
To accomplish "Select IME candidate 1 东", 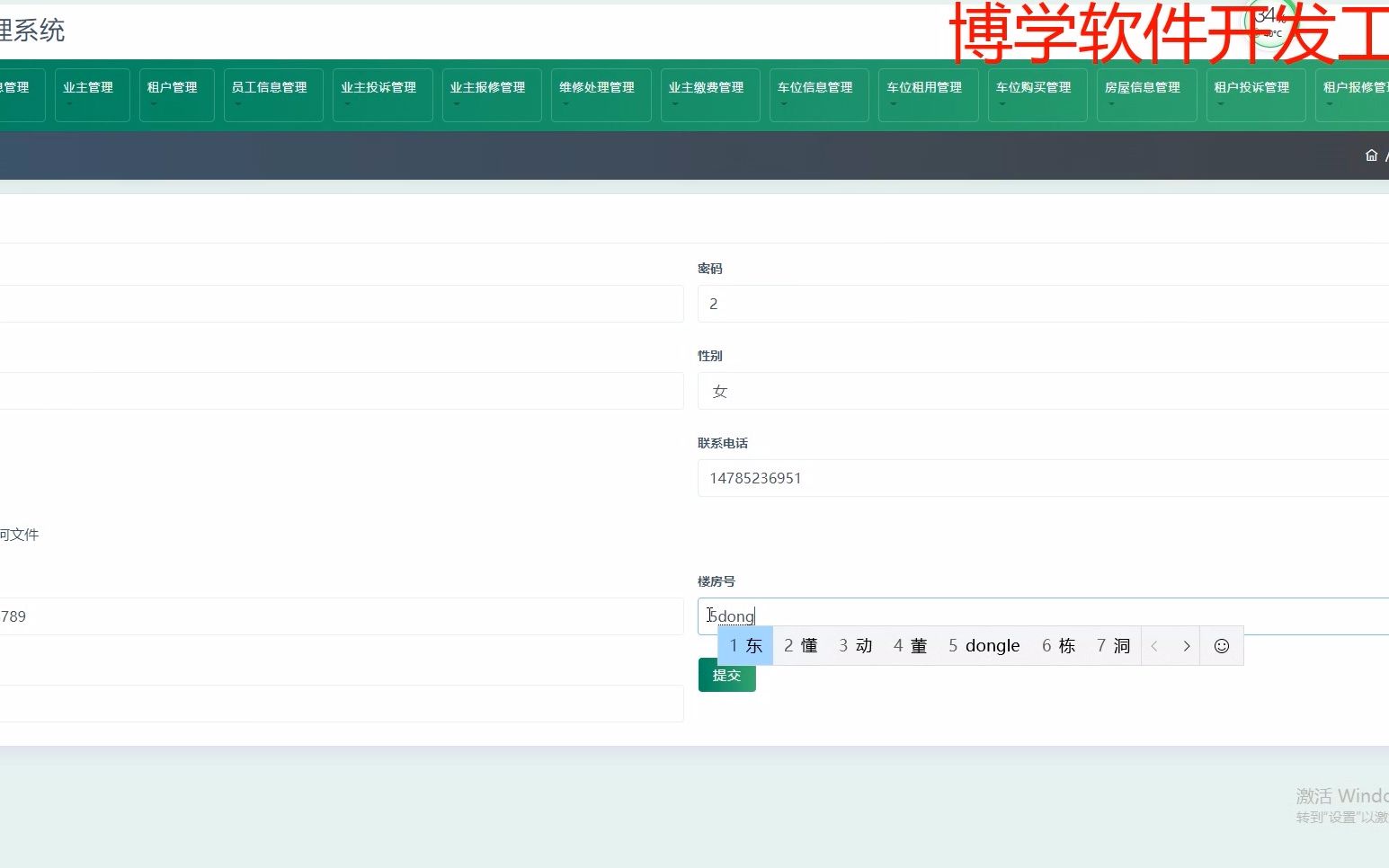I will tap(745, 646).
